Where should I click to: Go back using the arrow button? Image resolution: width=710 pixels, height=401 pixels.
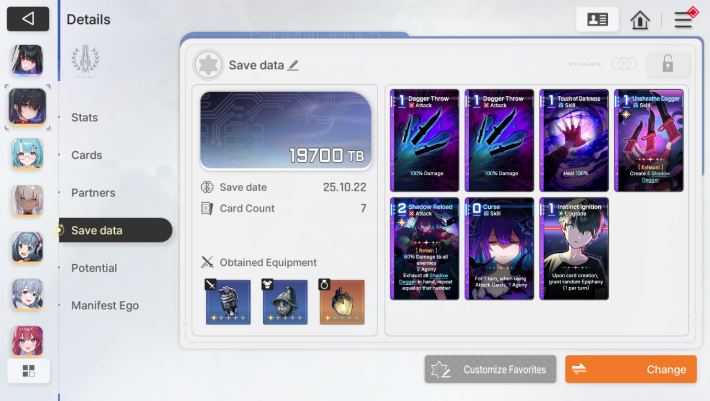(x=28, y=19)
